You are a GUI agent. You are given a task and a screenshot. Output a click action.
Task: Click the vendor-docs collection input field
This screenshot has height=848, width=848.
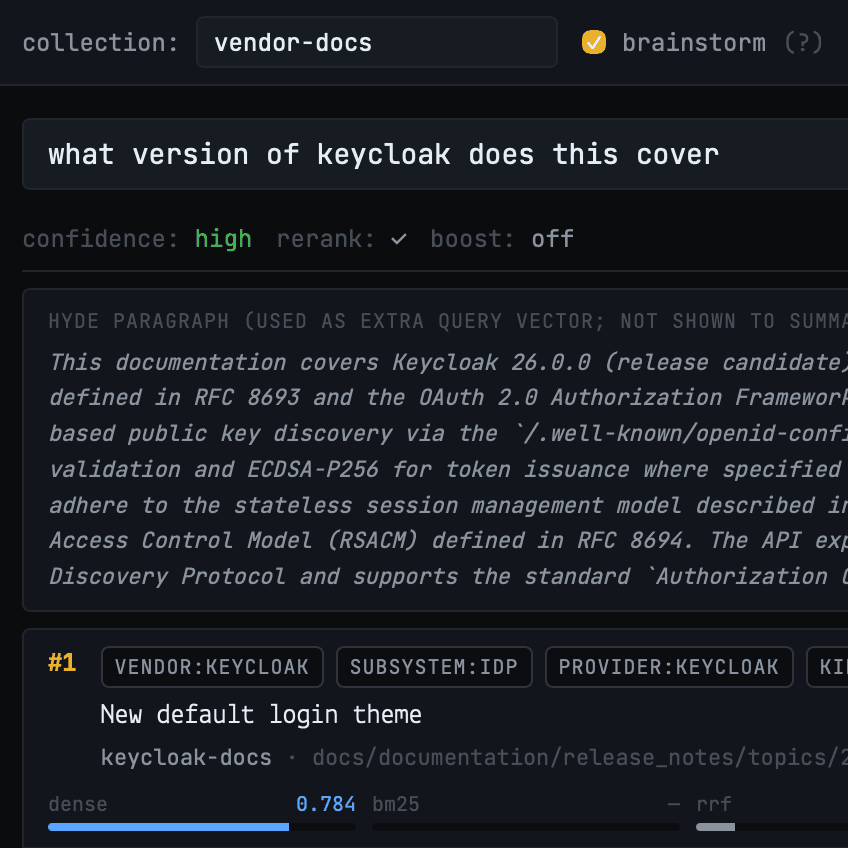(376, 42)
